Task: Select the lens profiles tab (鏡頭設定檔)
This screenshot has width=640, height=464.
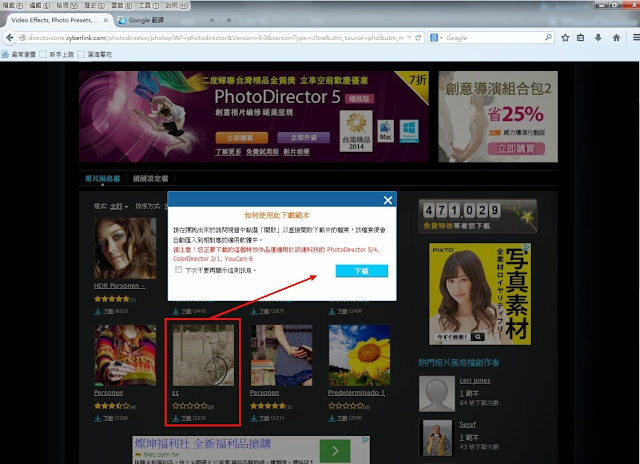Action: [x=151, y=178]
